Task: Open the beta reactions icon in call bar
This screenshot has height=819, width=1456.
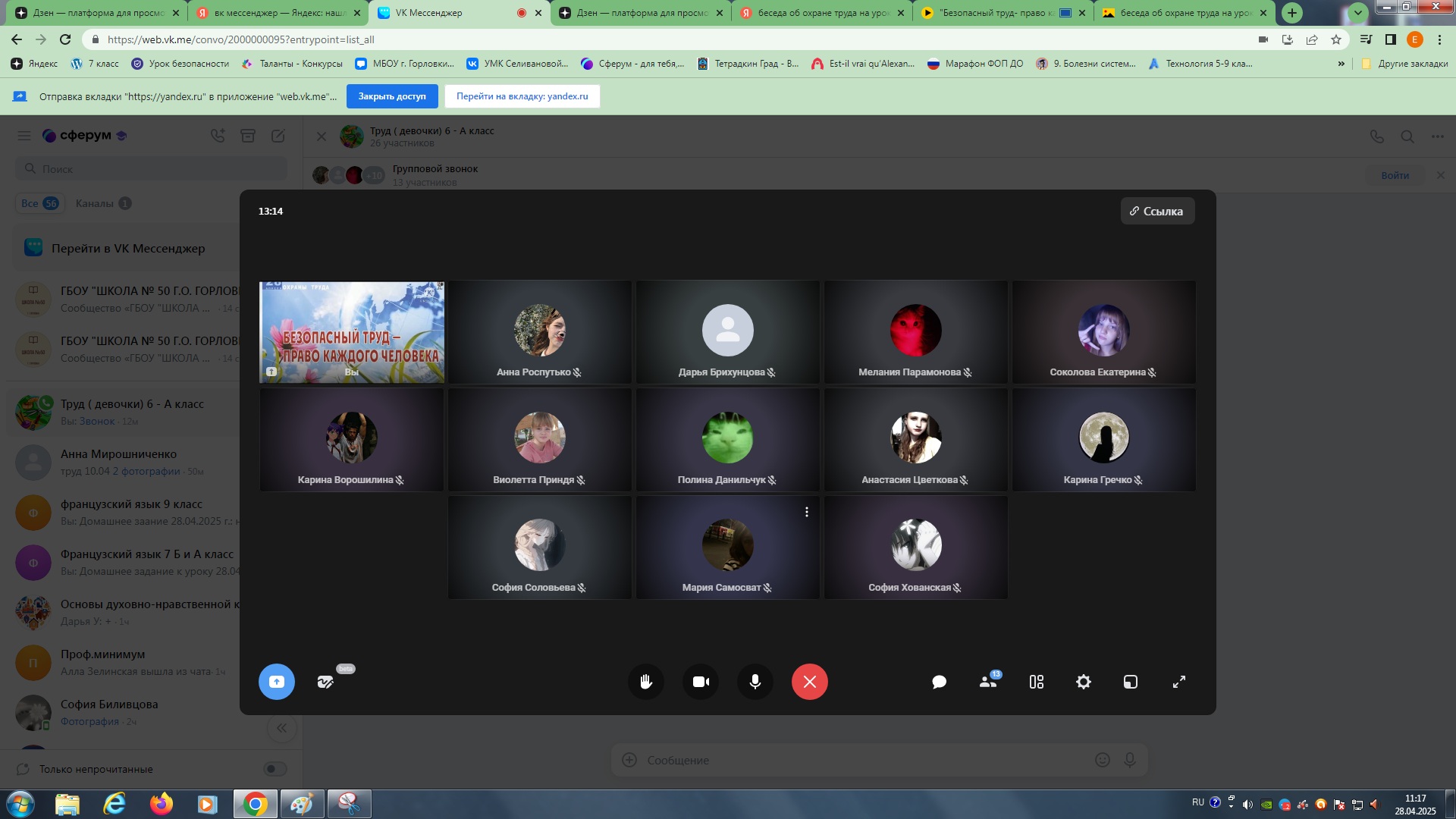Action: coord(326,682)
